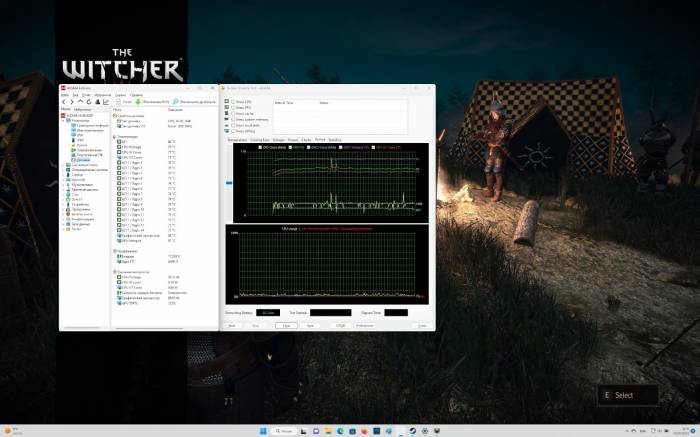The width and height of the screenshot is (700, 437).
Task: Open Windows Start menu
Action: pos(263,431)
